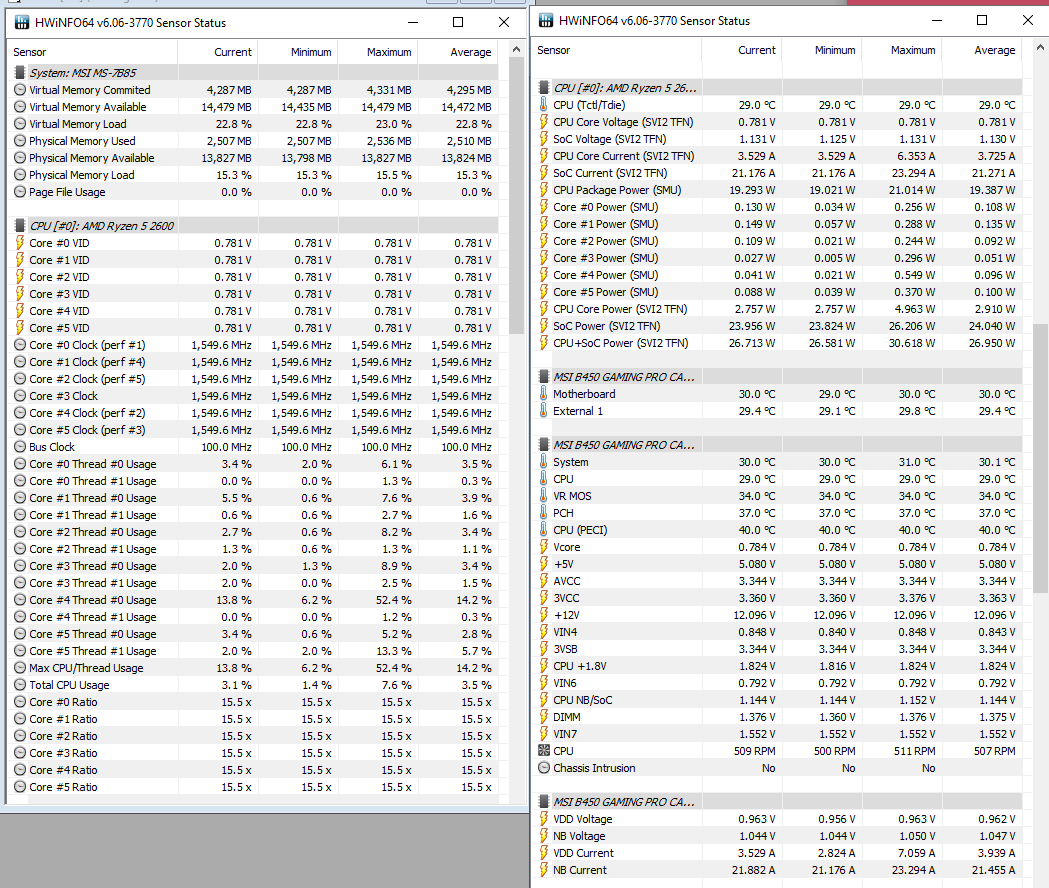Select the CPU NB/SoC voltage row

coord(777,700)
